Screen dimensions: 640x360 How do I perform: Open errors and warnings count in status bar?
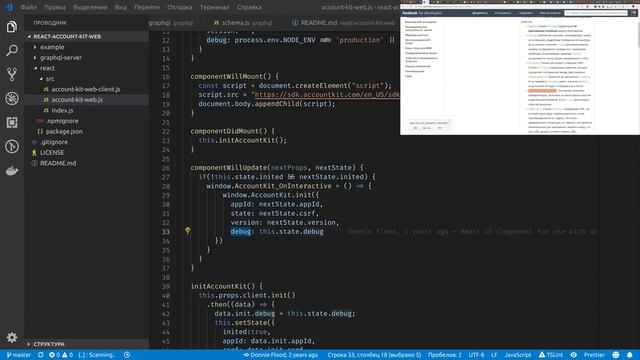pos(60,355)
